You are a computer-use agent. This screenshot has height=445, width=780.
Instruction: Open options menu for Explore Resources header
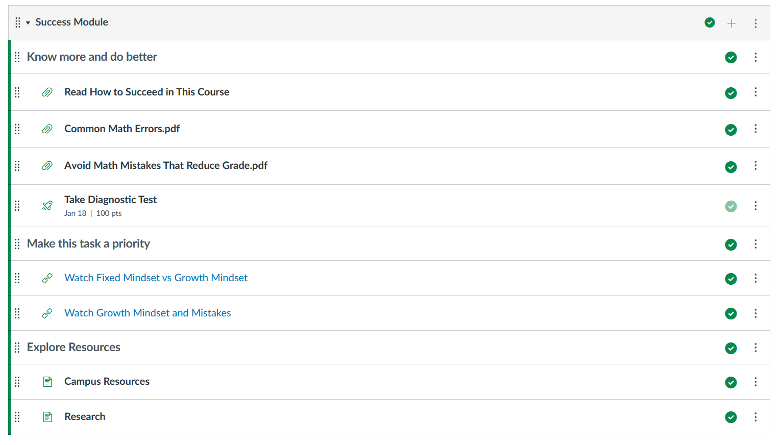[x=755, y=348]
